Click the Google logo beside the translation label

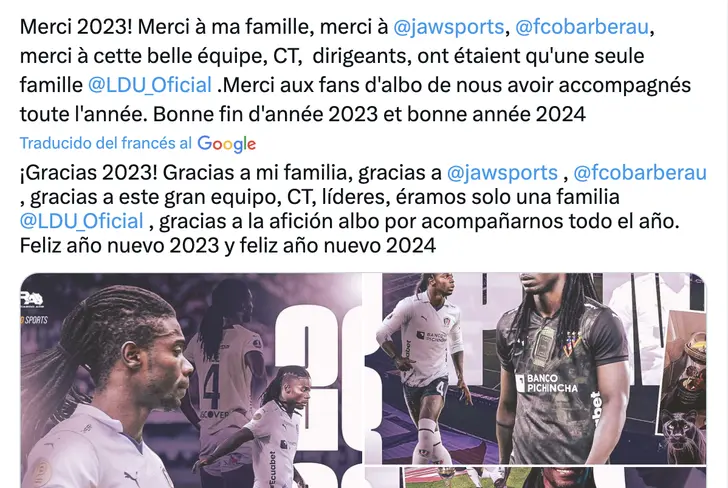[x=227, y=144]
